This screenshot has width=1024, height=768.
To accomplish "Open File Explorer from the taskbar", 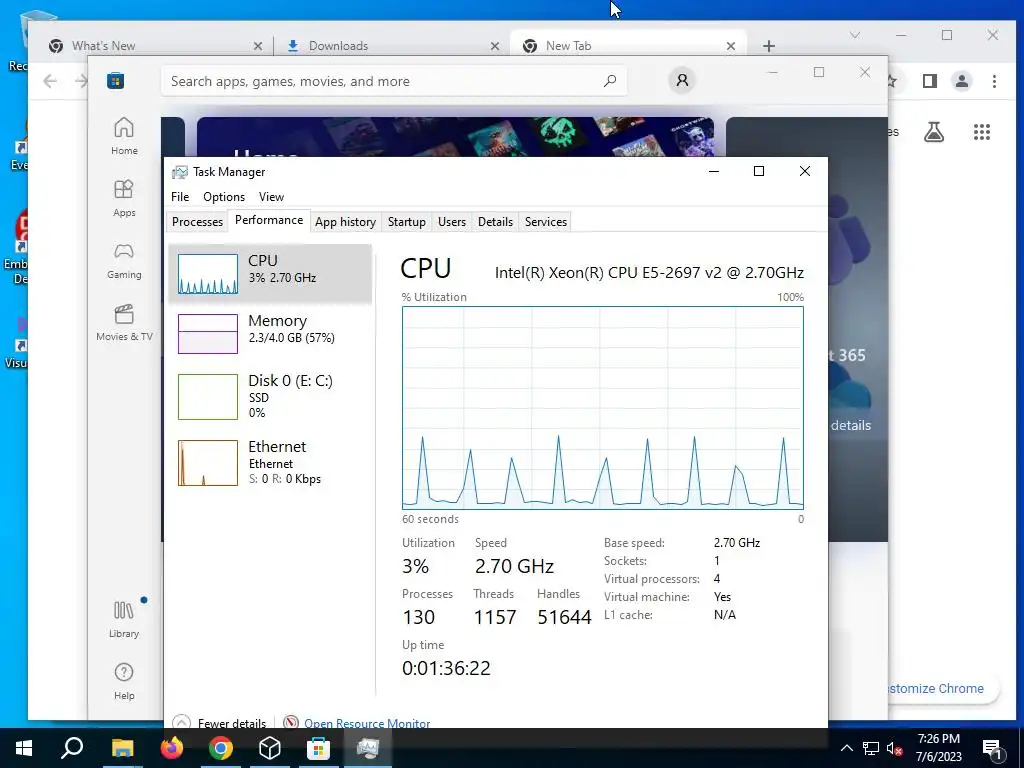I will [x=122, y=748].
